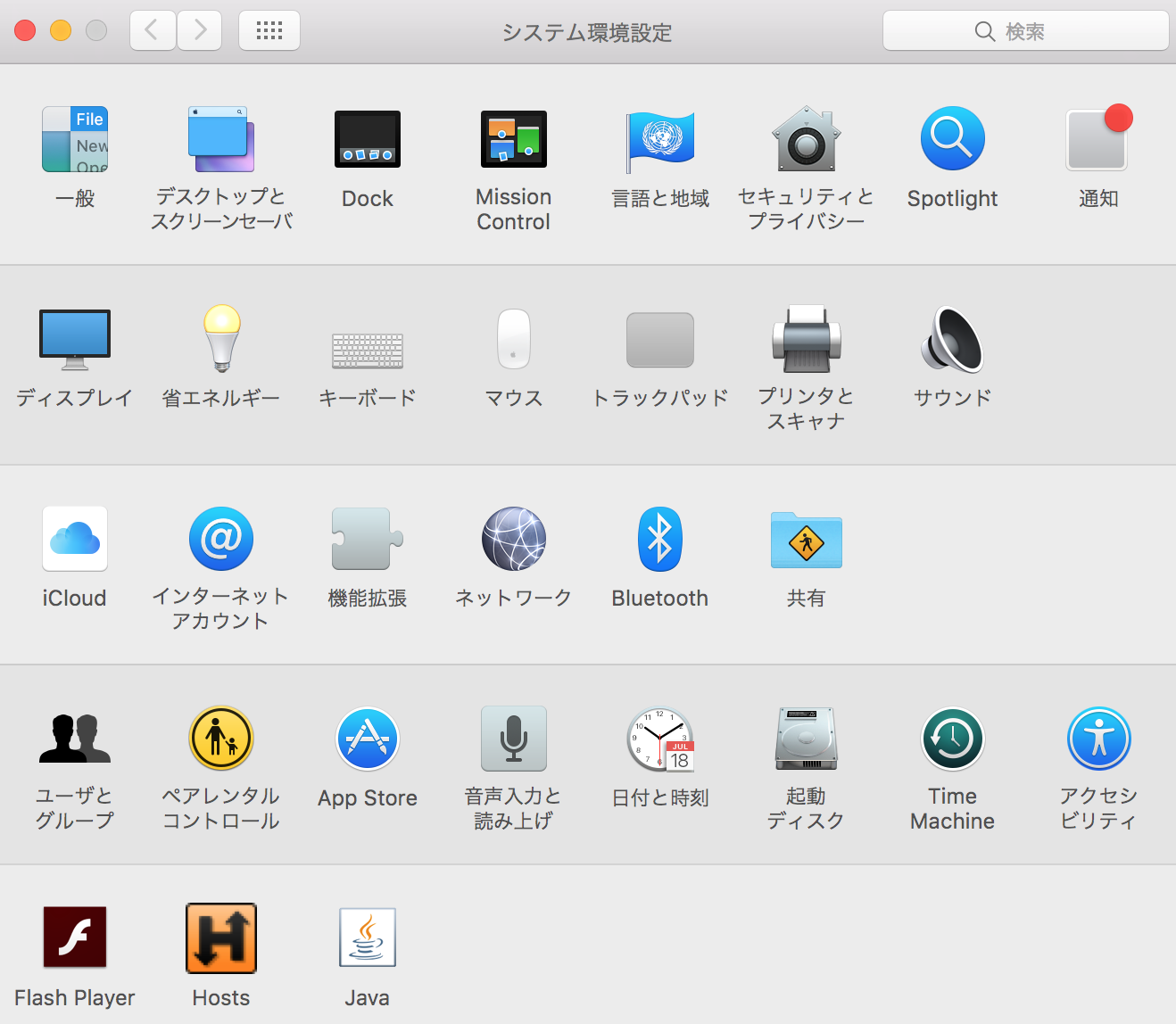The width and height of the screenshot is (1176, 1024).
Task: Click the show-all grid button
Action: tap(269, 31)
